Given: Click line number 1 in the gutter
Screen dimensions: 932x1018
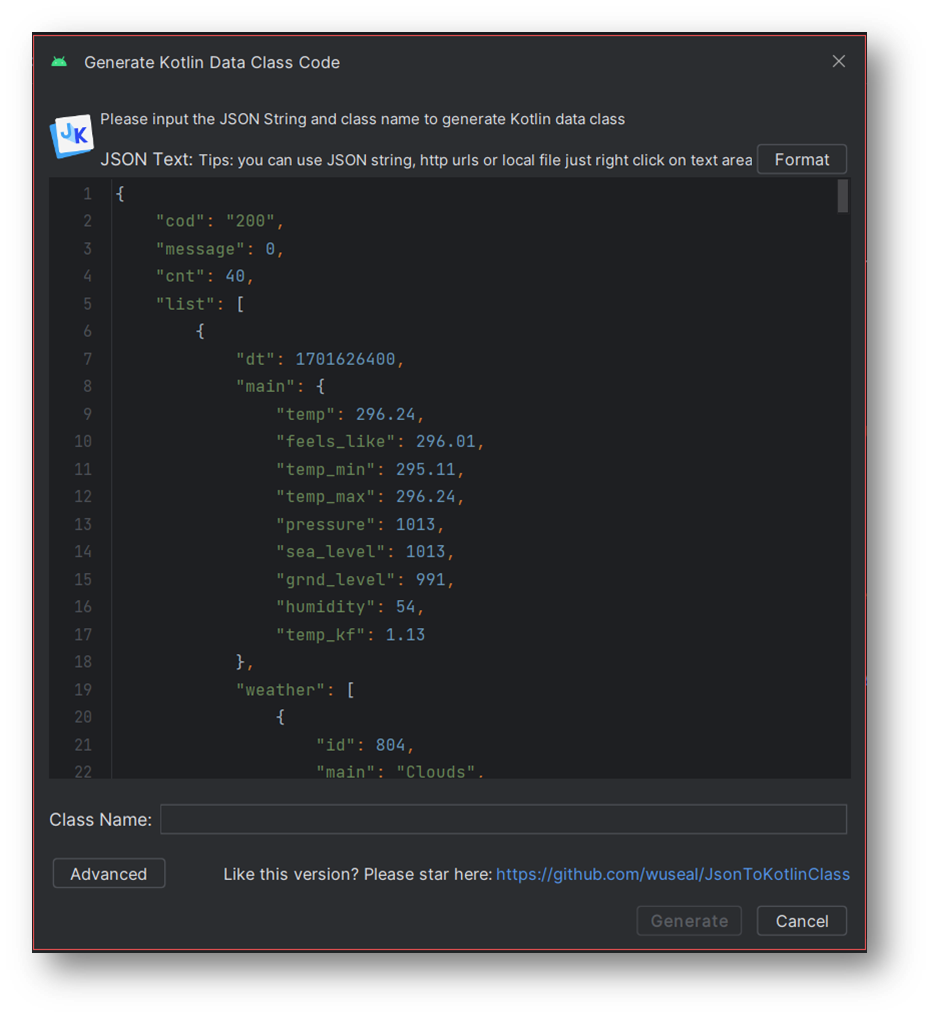Looking at the screenshot, I should 86,193.
